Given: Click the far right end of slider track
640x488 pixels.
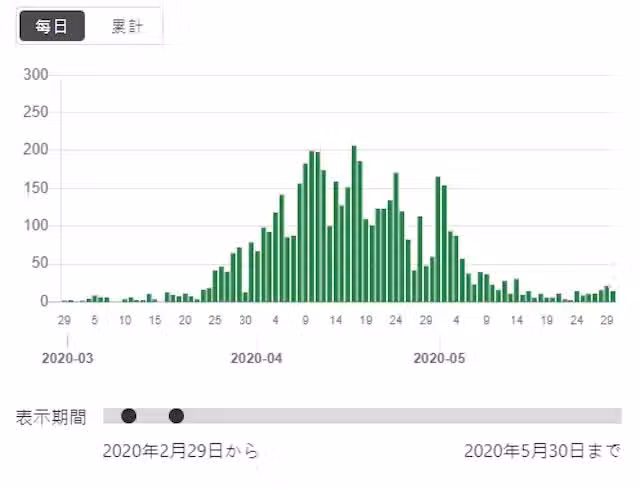Looking at the screenshot, I should 616,416.
